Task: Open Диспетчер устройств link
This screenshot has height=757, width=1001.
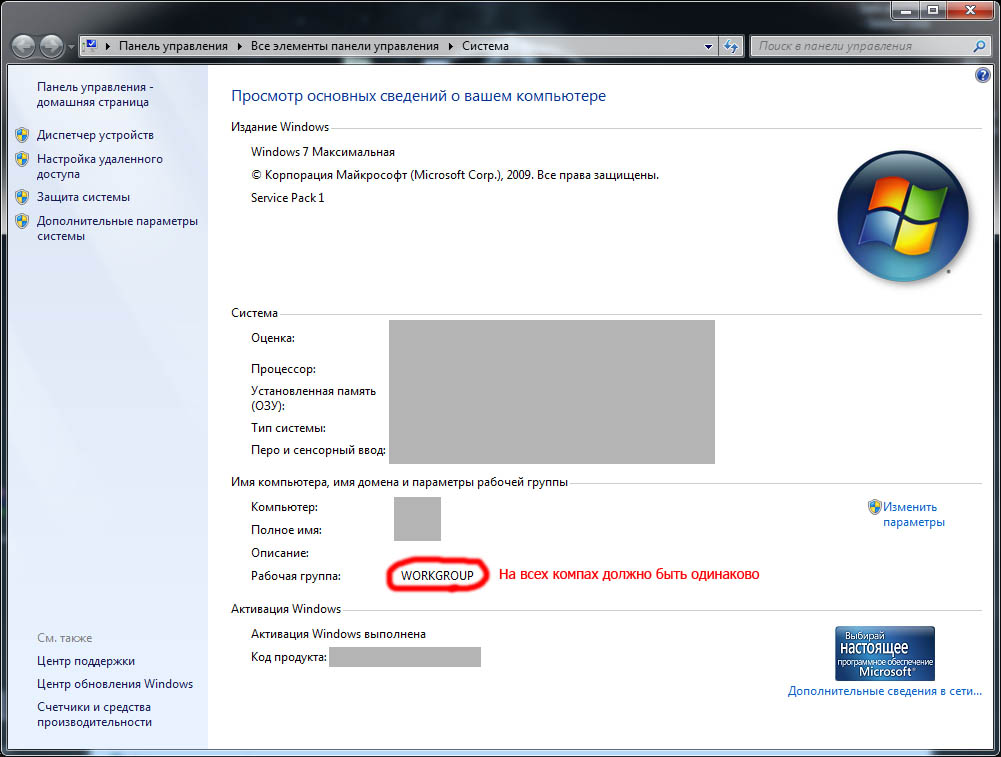Action: [95, 135]
